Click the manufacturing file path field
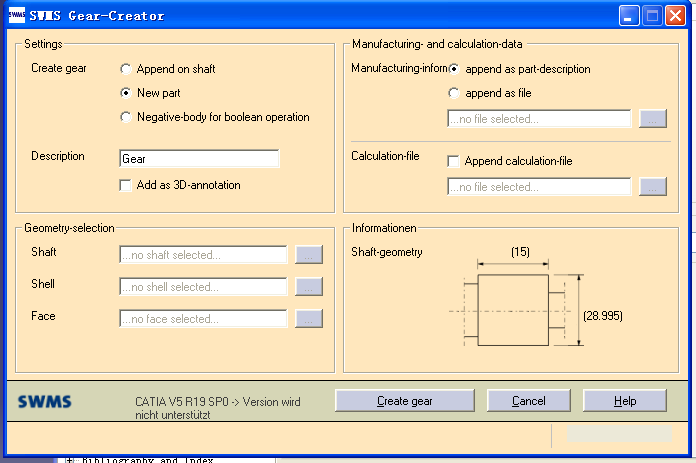This screenshot has height=463, width=696. click(x=539, y=119)
